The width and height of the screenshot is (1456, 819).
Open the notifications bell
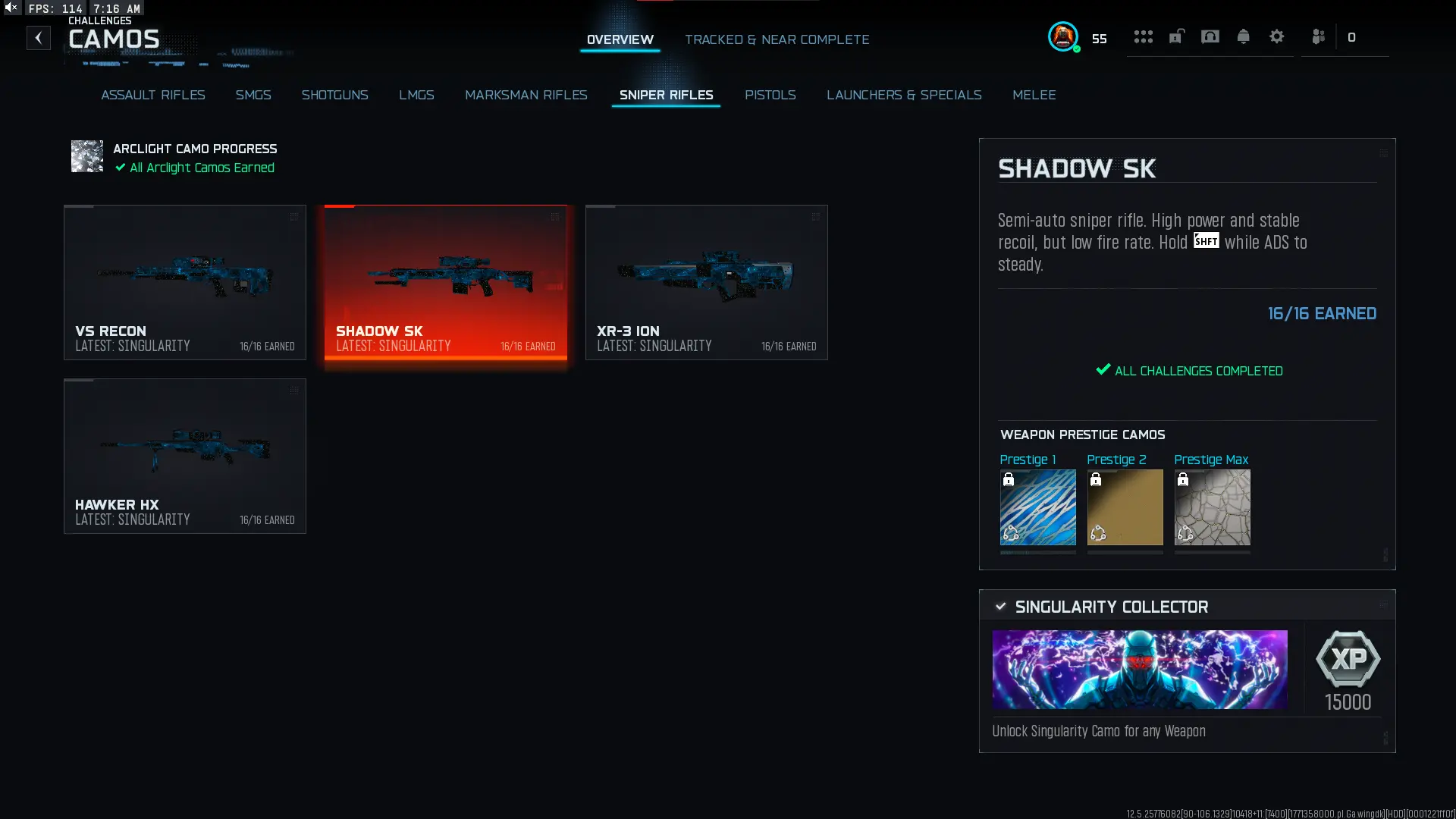pyautogui.click(x=1243, y=36)
